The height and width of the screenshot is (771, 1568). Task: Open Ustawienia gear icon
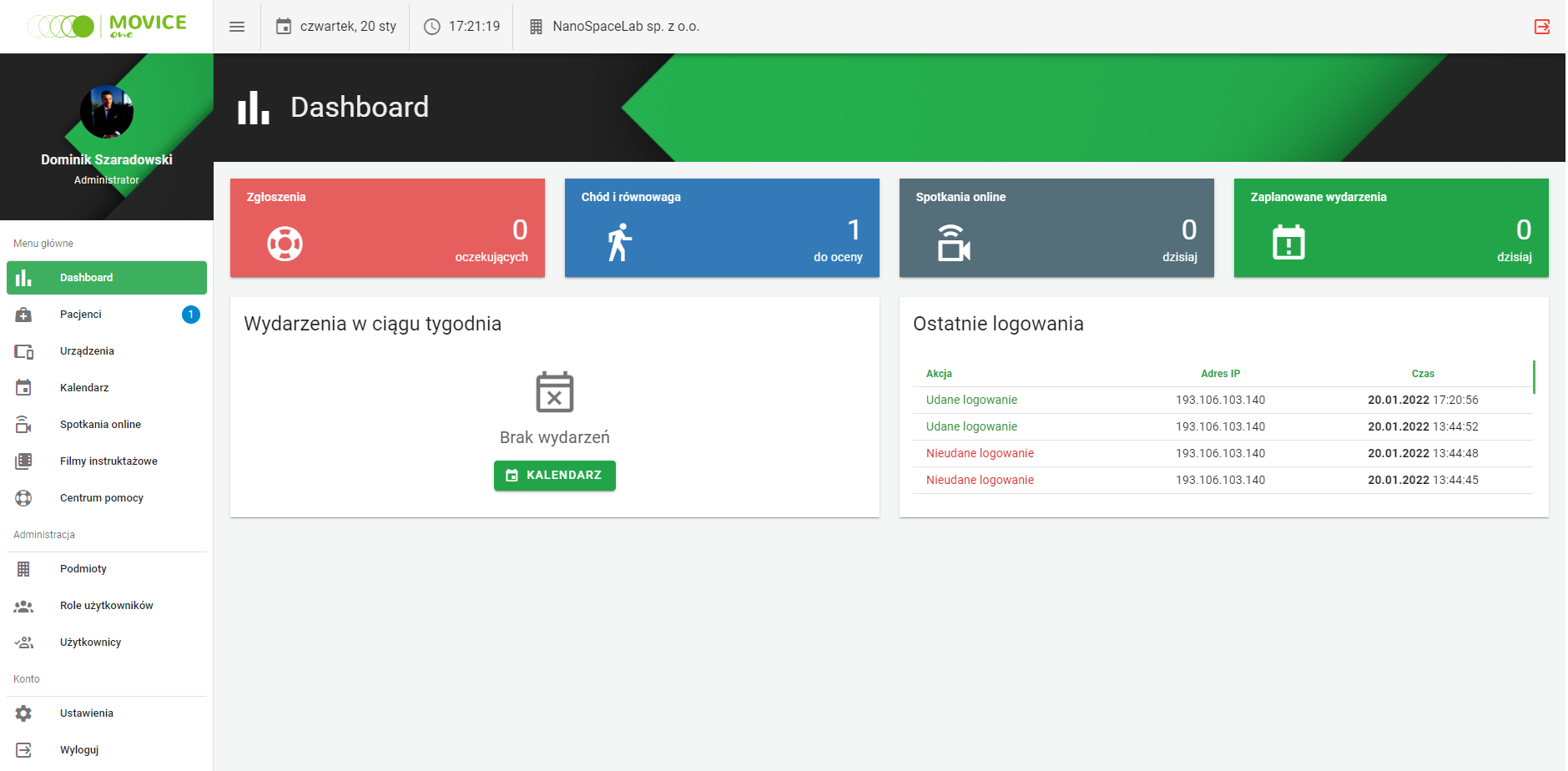pos(24,713)
